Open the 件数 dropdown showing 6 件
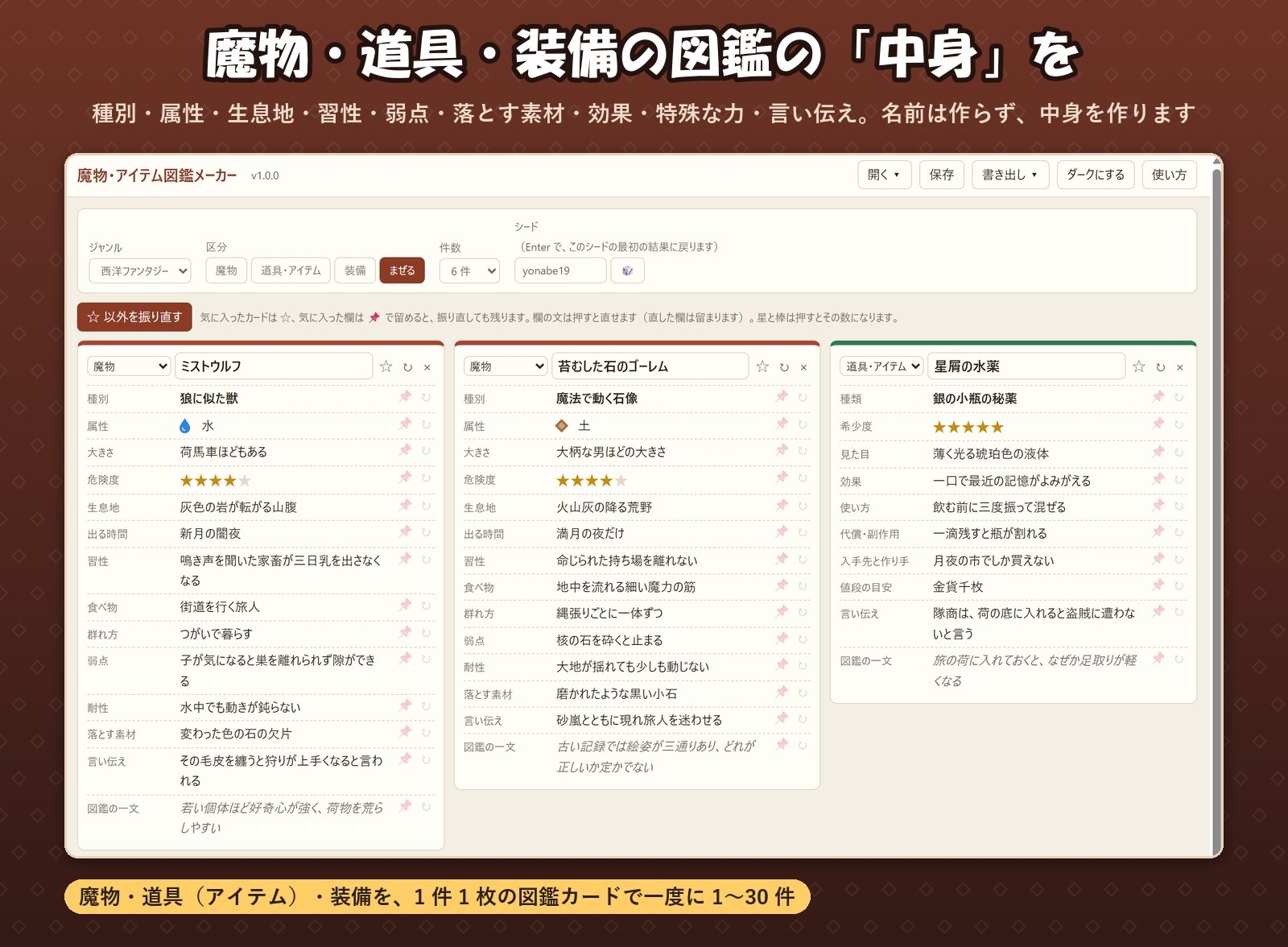Screen dimensions: 1288x947 [469, 271]
